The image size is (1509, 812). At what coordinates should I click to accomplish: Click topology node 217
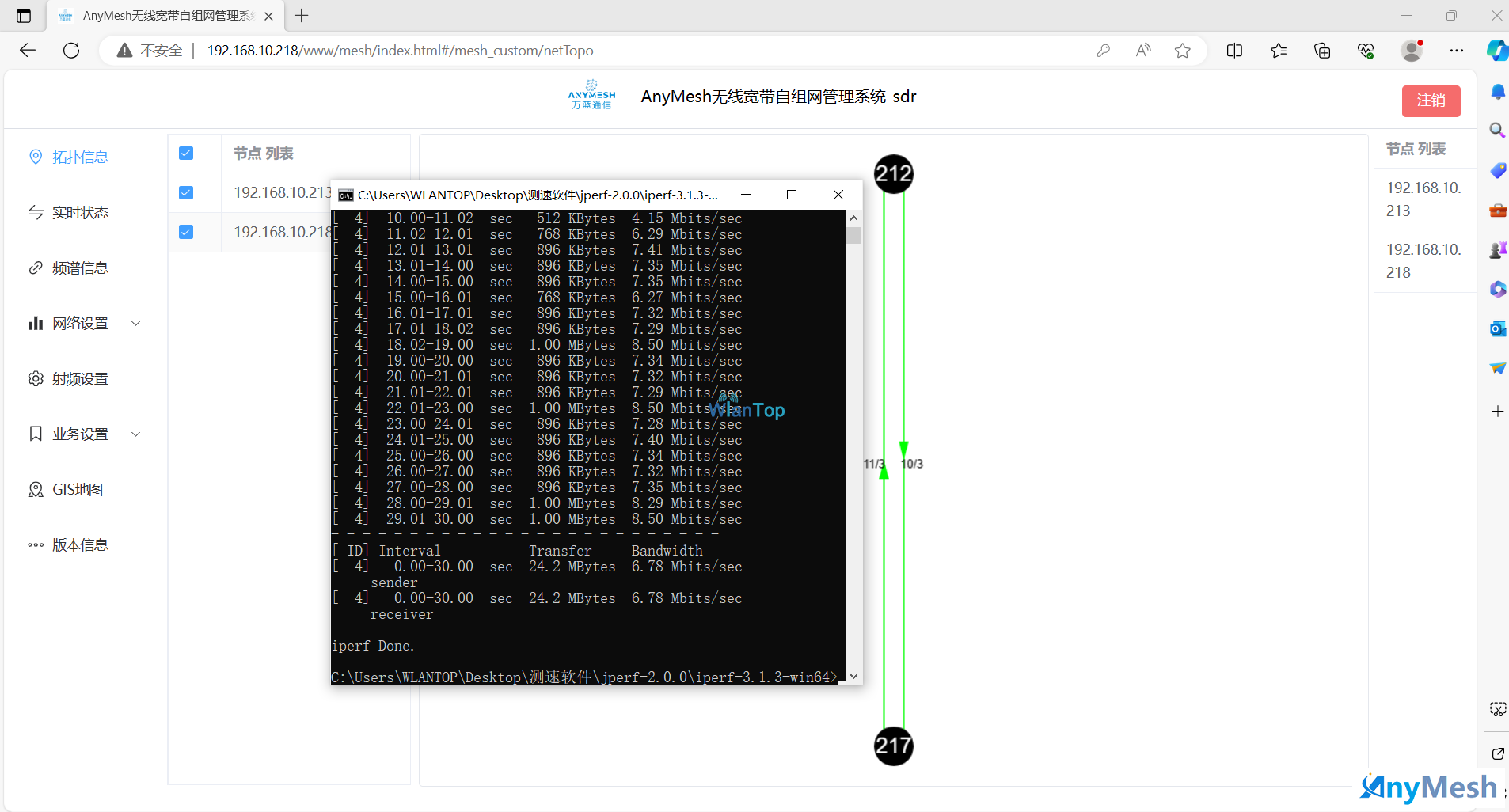[x=894, y=746]
